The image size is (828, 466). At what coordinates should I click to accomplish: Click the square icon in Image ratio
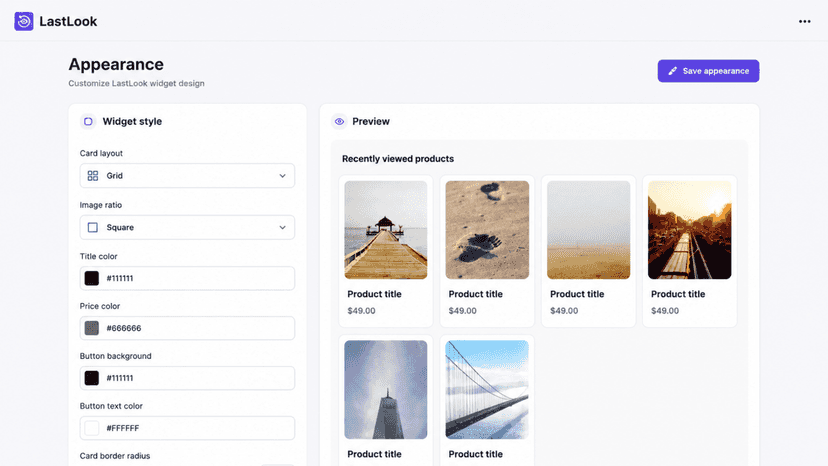93,227
